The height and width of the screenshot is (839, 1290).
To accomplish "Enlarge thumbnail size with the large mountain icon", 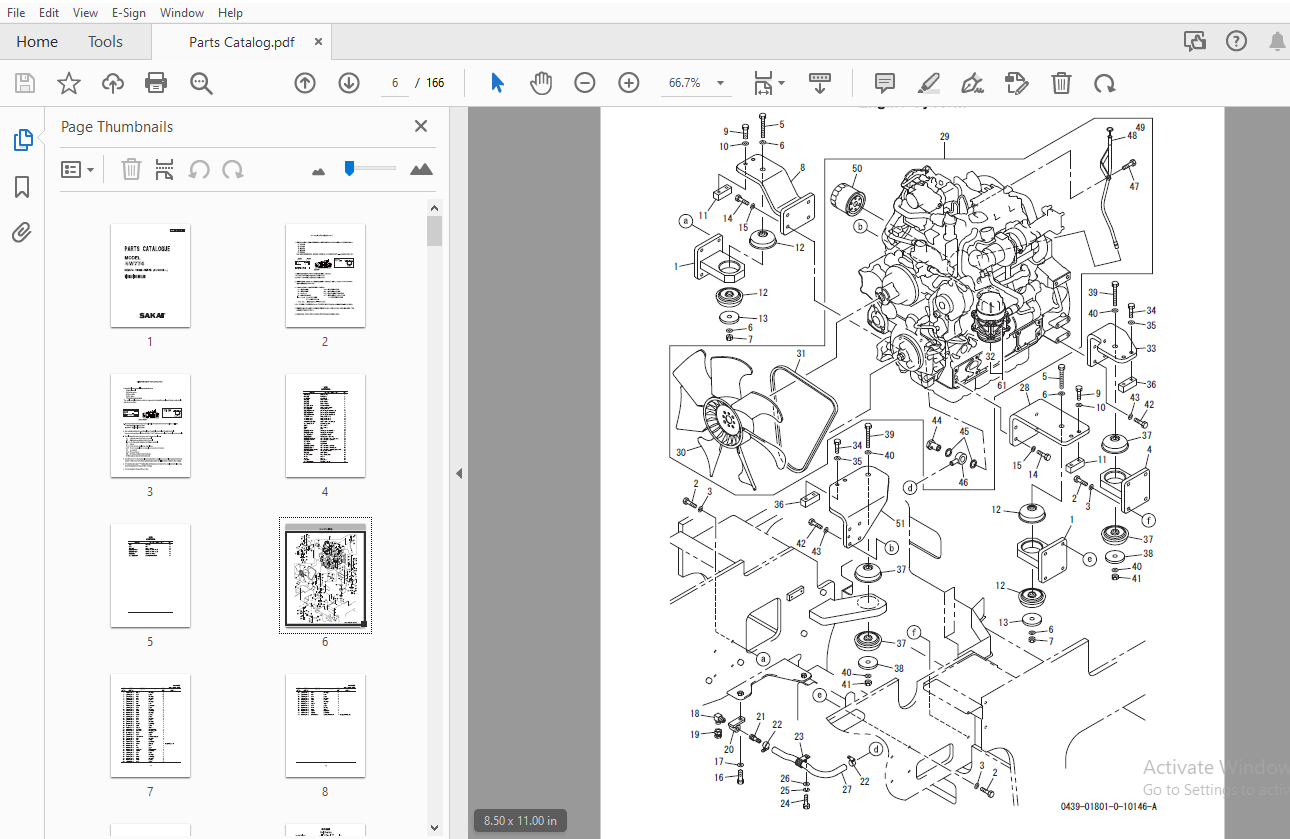I will (x=421, y=169).
